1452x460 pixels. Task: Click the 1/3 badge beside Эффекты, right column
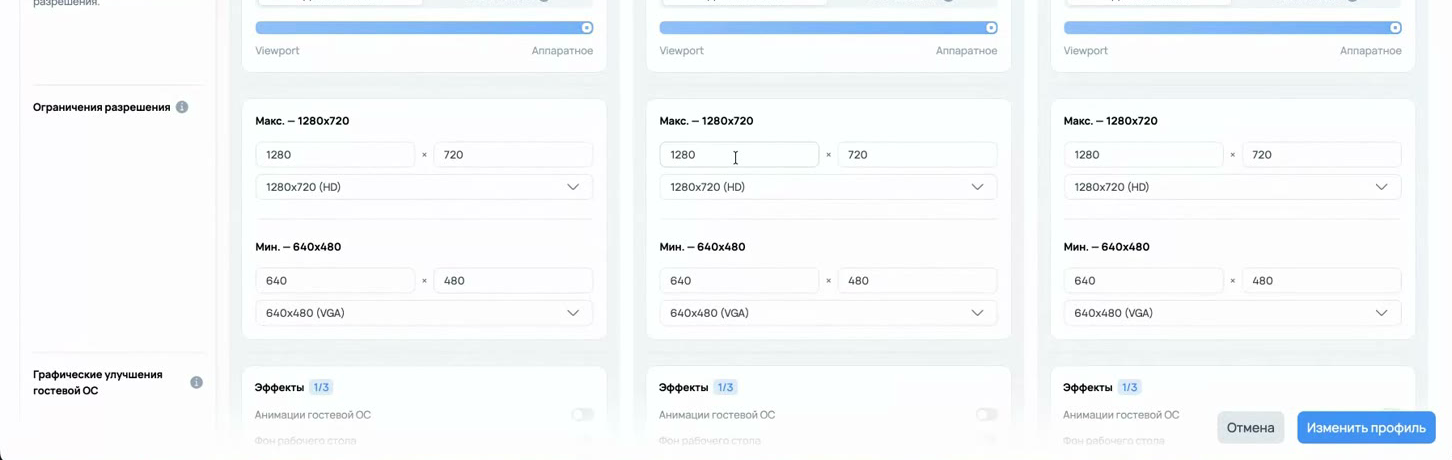(1129, 387)
